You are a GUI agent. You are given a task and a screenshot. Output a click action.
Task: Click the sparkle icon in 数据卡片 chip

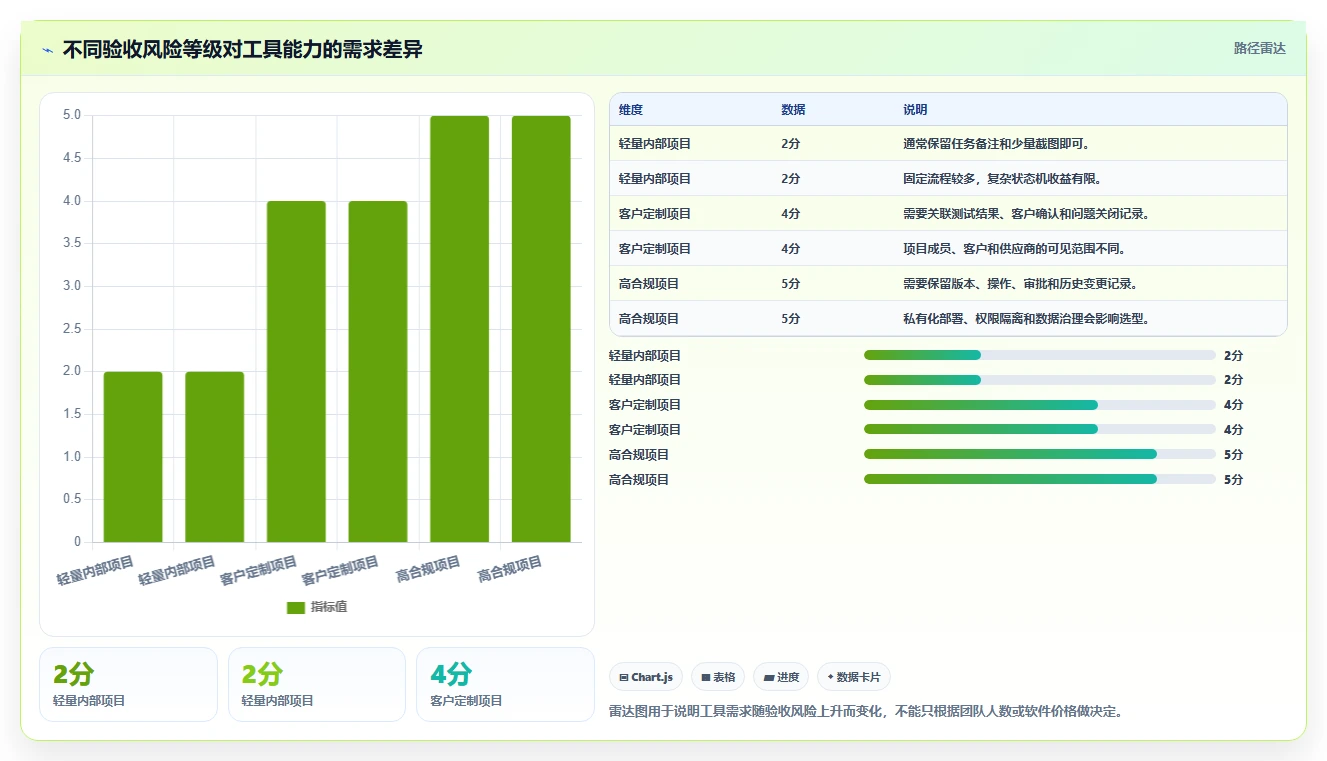(x=830, y=677)
